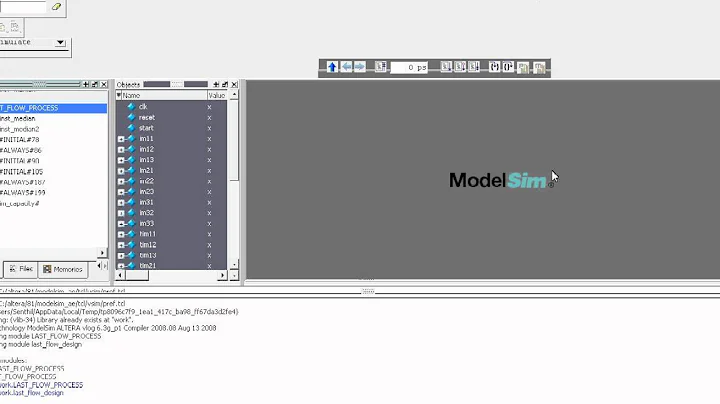Switch to the Memories tab
720x404 pixels.
click(x=62, y=269)
